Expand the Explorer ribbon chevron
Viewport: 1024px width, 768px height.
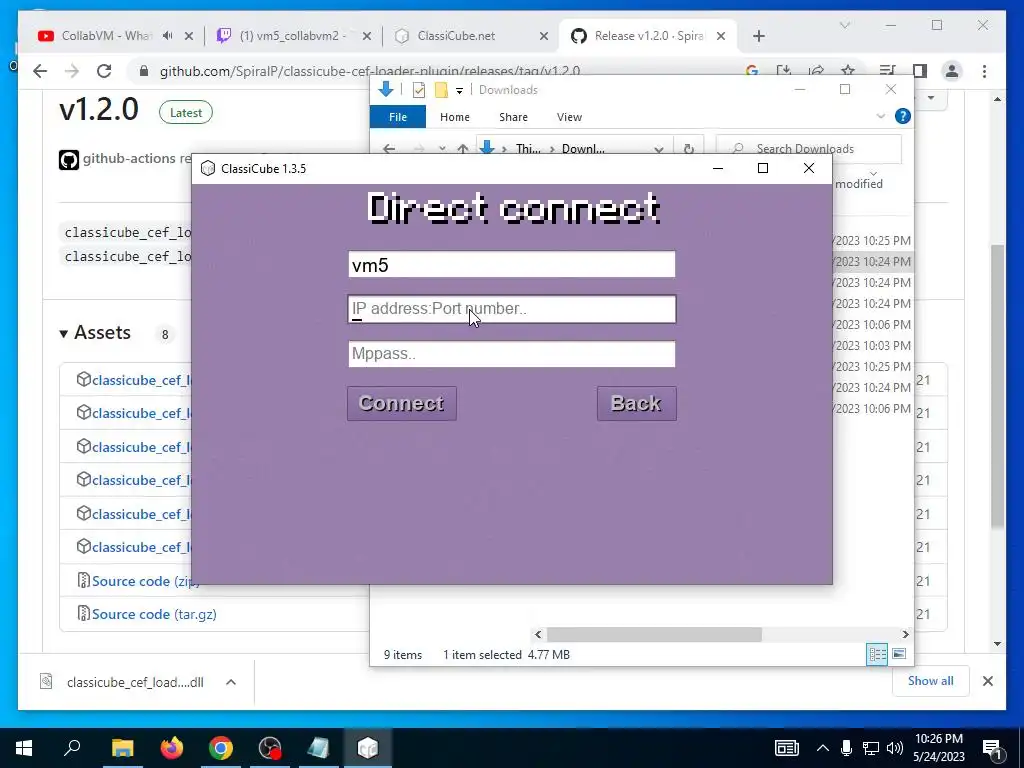pos(880,116)
